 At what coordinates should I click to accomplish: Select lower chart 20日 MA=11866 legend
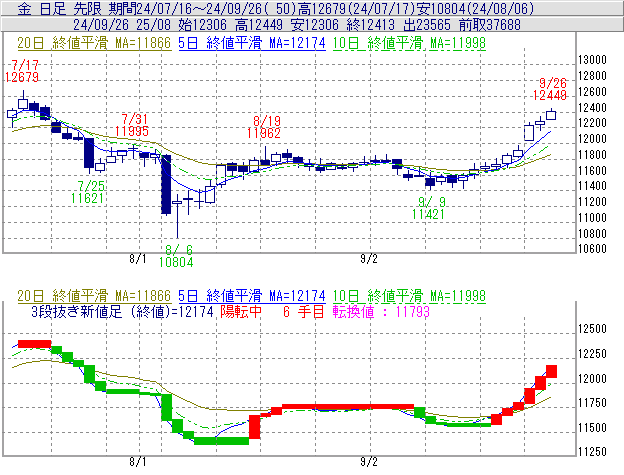[x=94, y=296]
